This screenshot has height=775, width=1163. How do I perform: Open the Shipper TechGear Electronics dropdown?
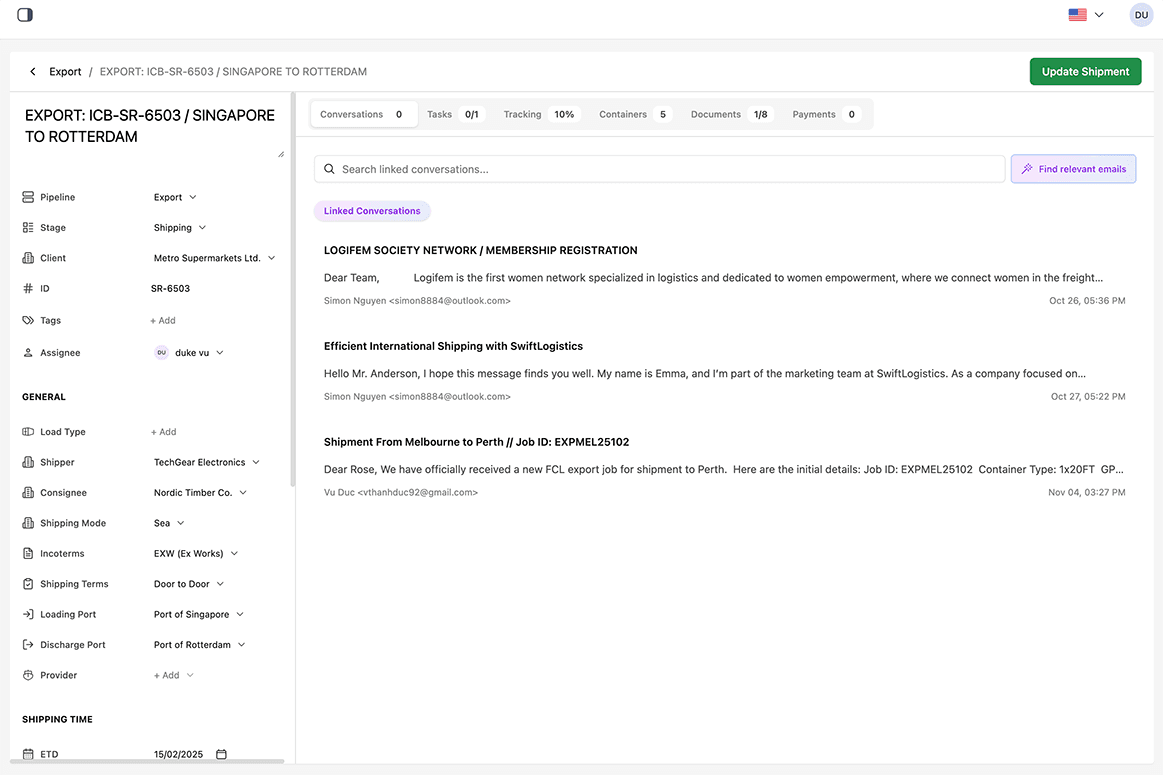pyautogui.click(x=207, y=462)
